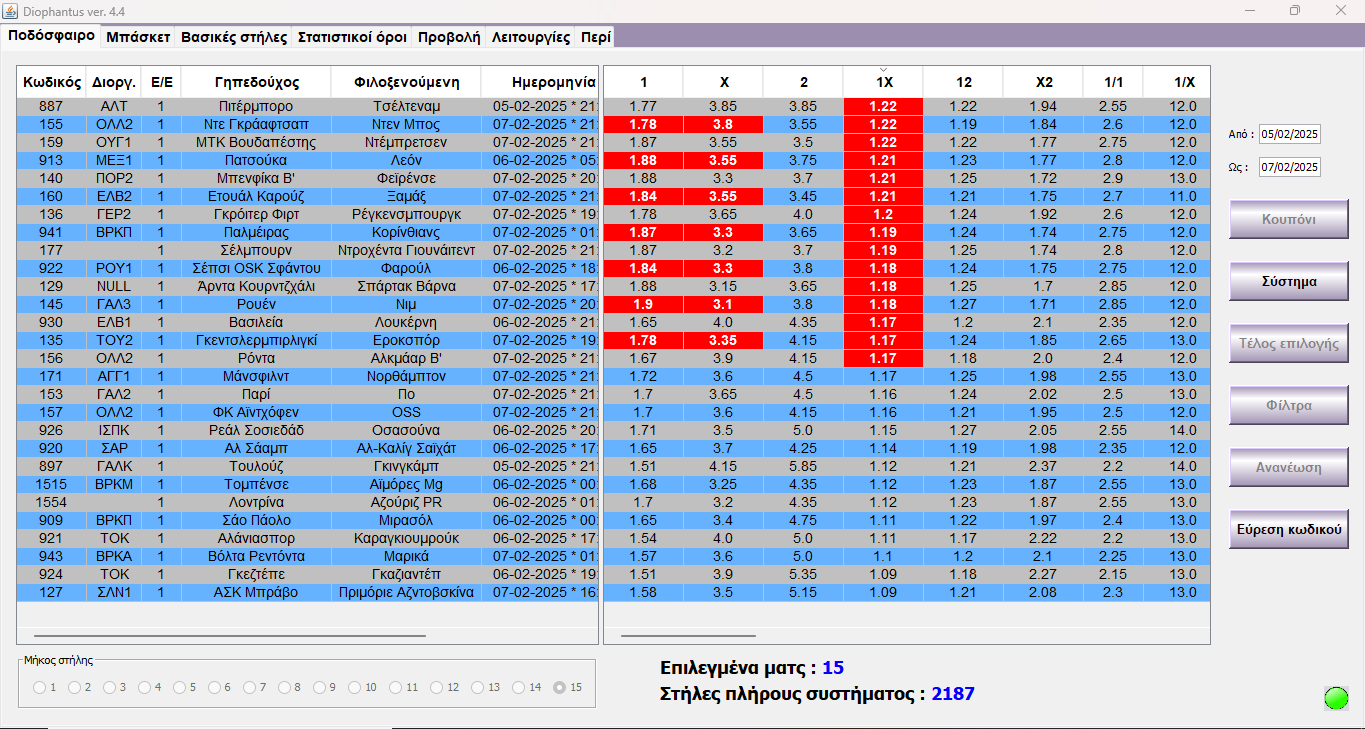The width and height of the screenshot is (1365, 729).
Task: Select the Πατσούκα home team cell
Action: coord(256,160)
